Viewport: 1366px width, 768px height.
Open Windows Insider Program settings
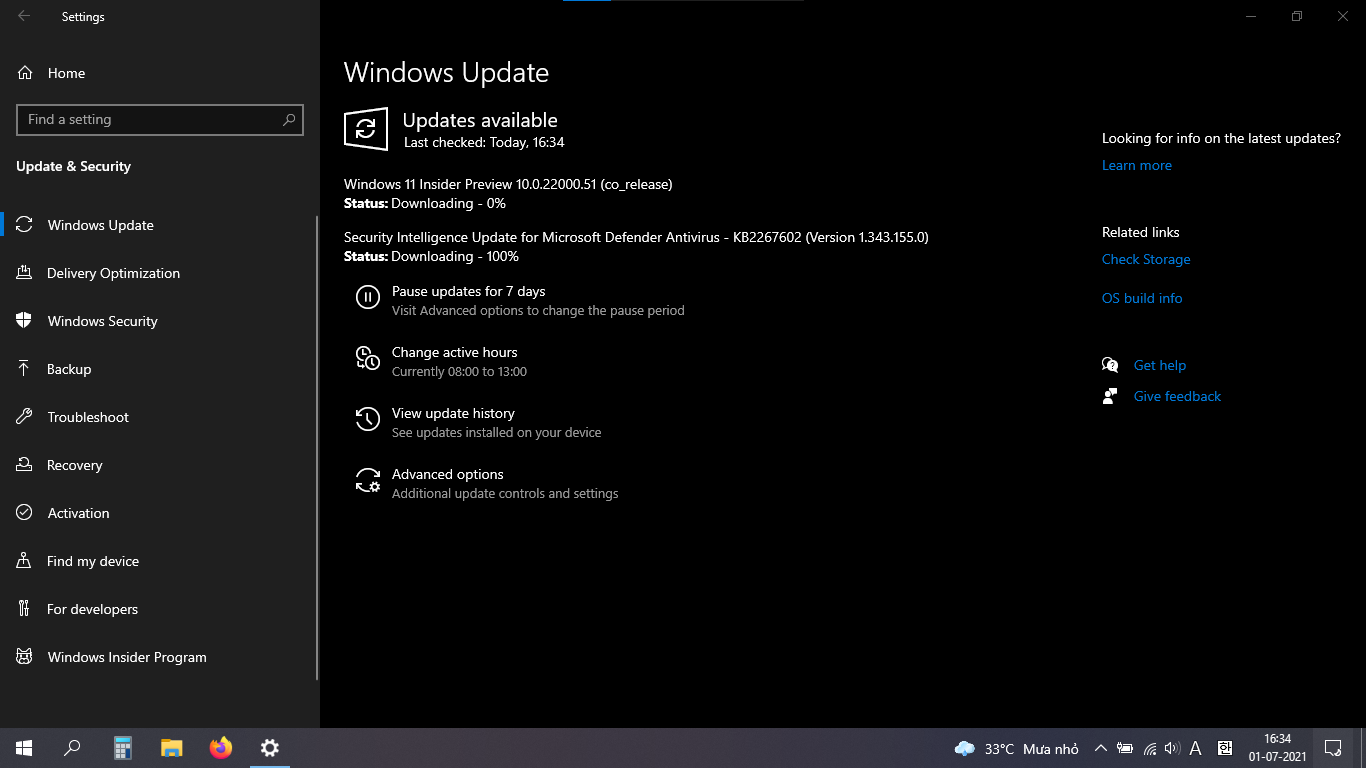coord(160,657)
